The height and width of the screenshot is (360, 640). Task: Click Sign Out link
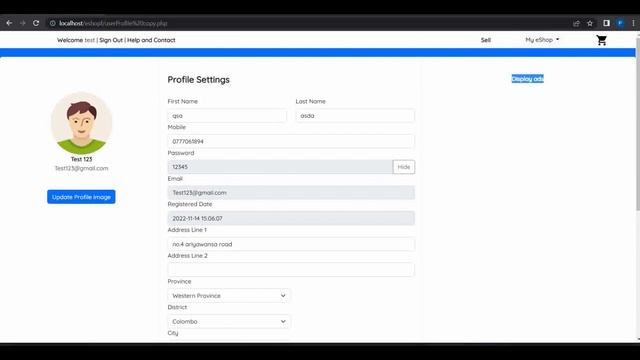(x=111, y=40)
